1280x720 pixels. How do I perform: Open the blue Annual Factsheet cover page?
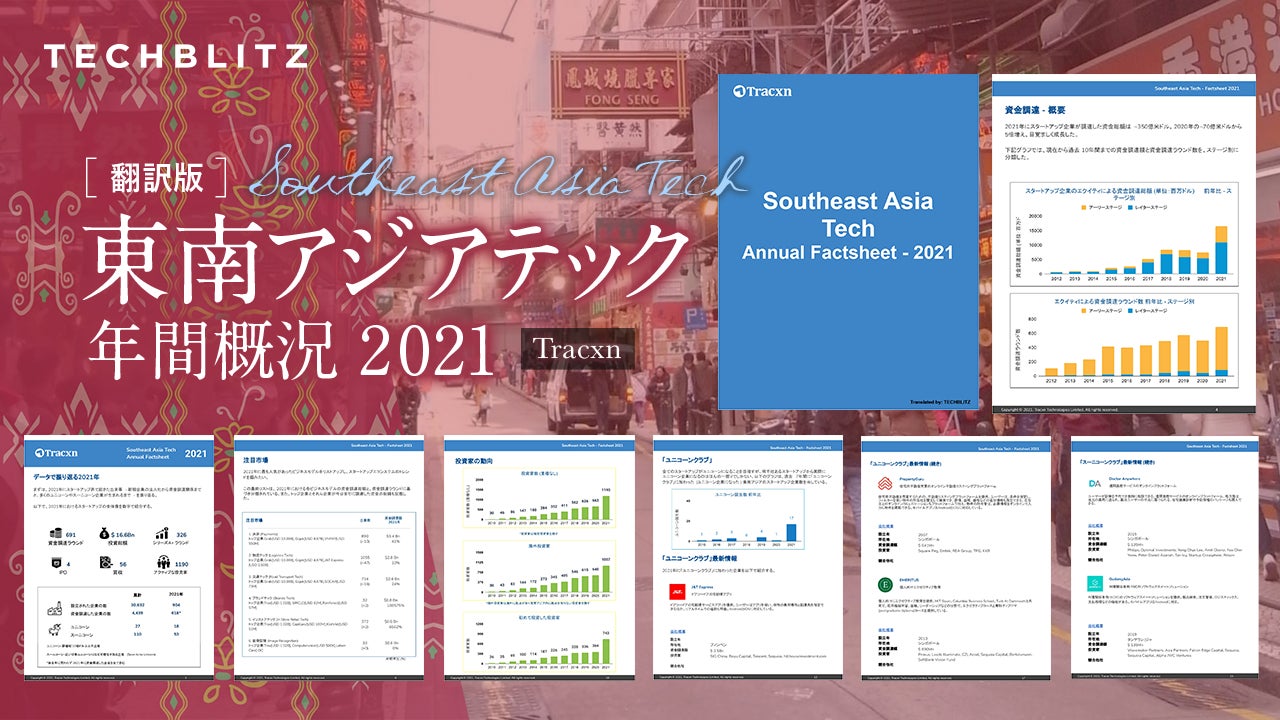coord(848,242)
